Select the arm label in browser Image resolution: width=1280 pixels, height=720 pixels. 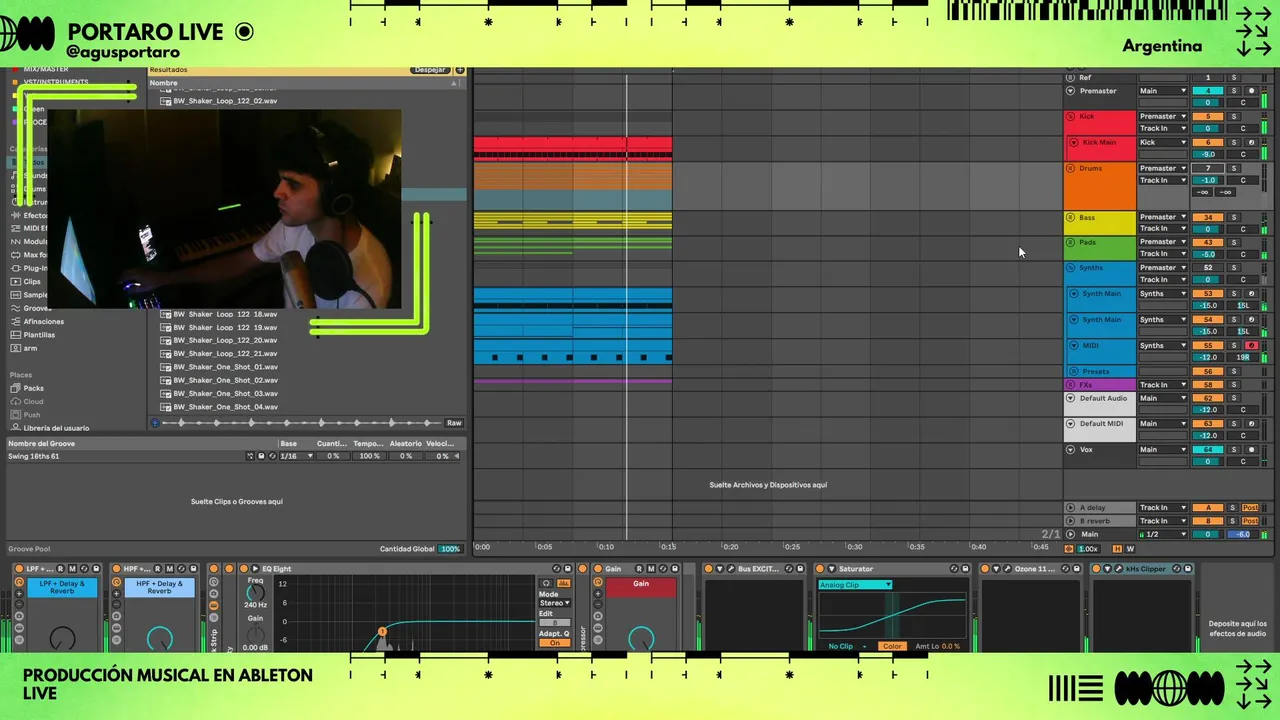pyautogui.click(x=30, y=348)
